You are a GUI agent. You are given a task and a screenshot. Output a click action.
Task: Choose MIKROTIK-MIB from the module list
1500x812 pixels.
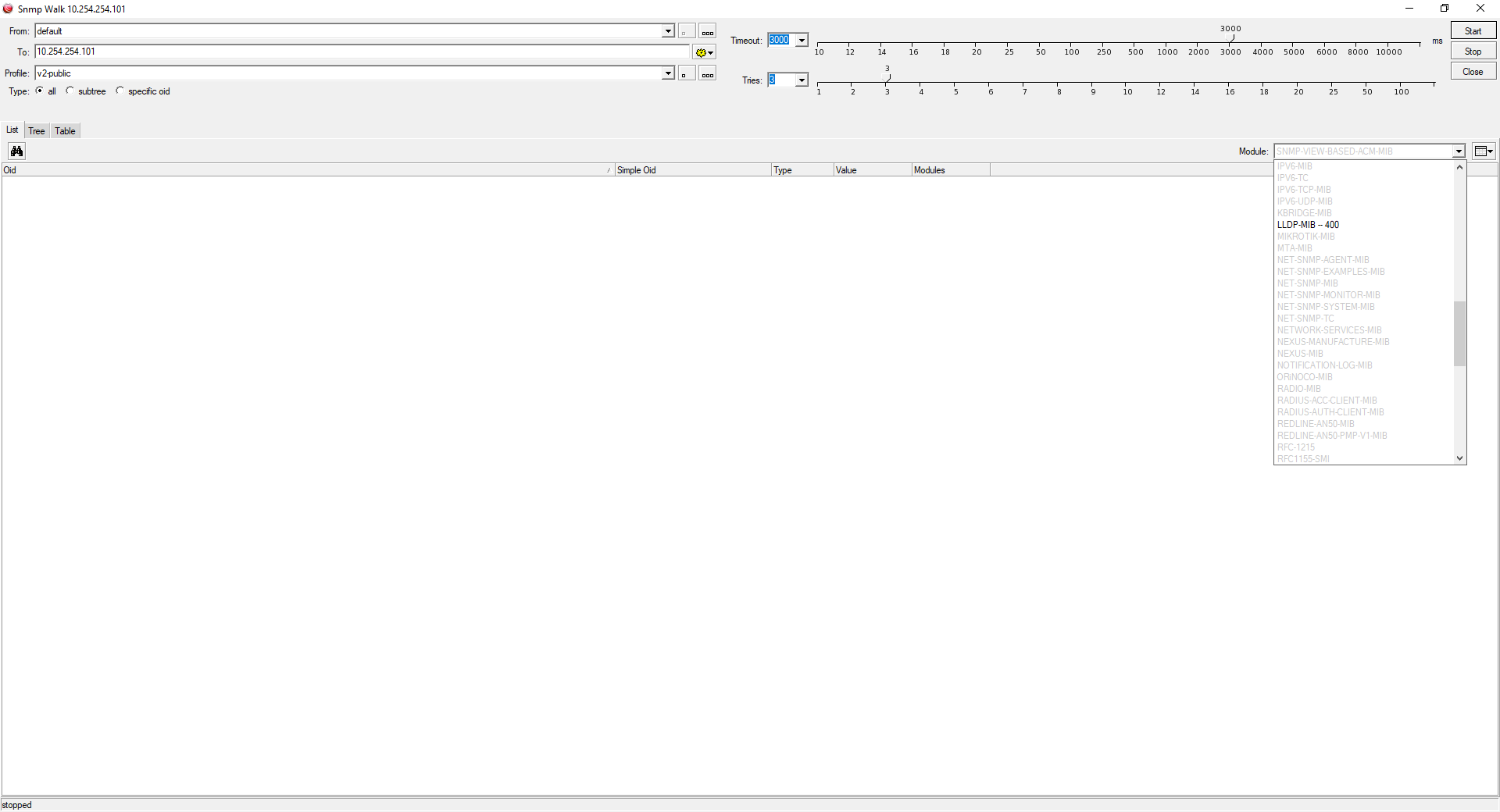pos(1306,237)
